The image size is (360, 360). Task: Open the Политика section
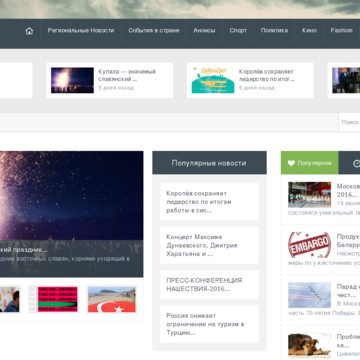(x=274, y=30)
